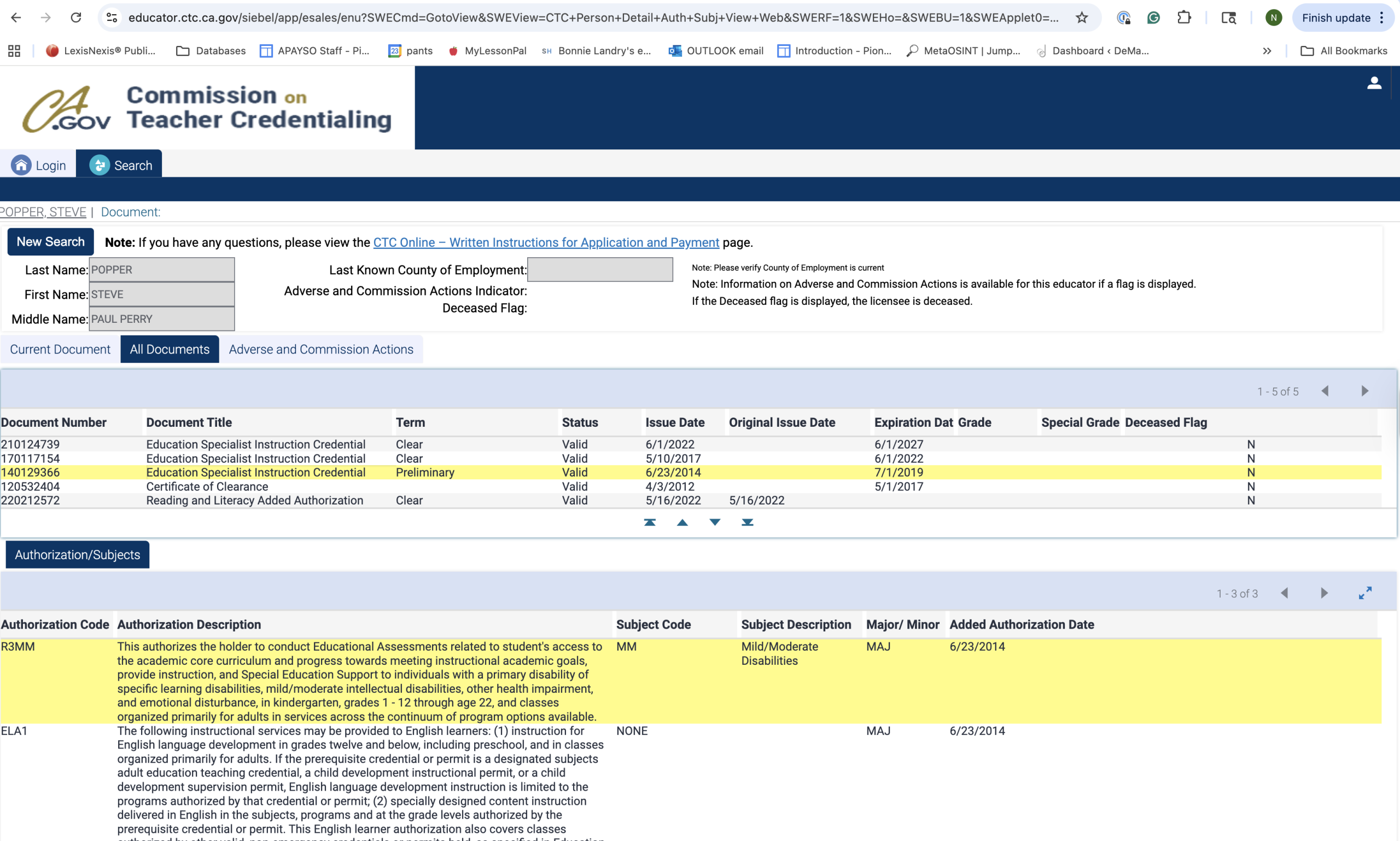Click the user profile icon in header
The height and width of the screenshot is (841, 1400).
tap(1374, 83)
